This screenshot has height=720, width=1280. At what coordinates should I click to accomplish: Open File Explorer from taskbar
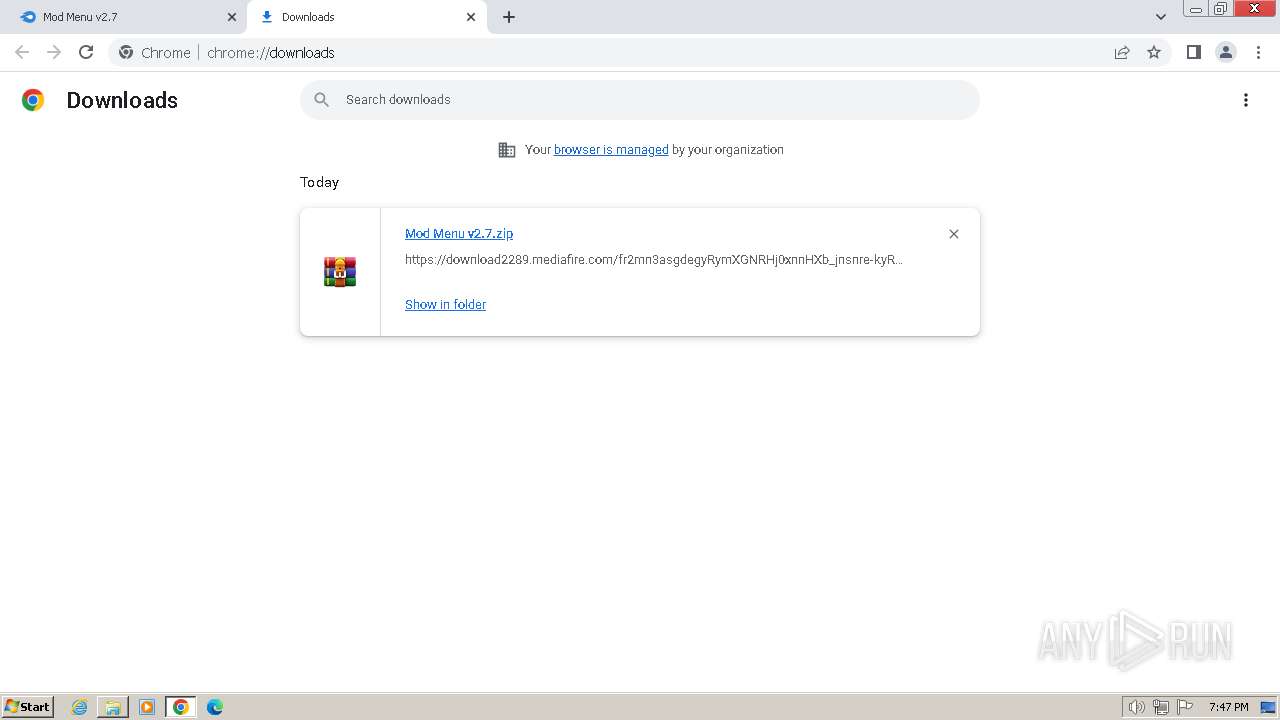coord(113,707)
